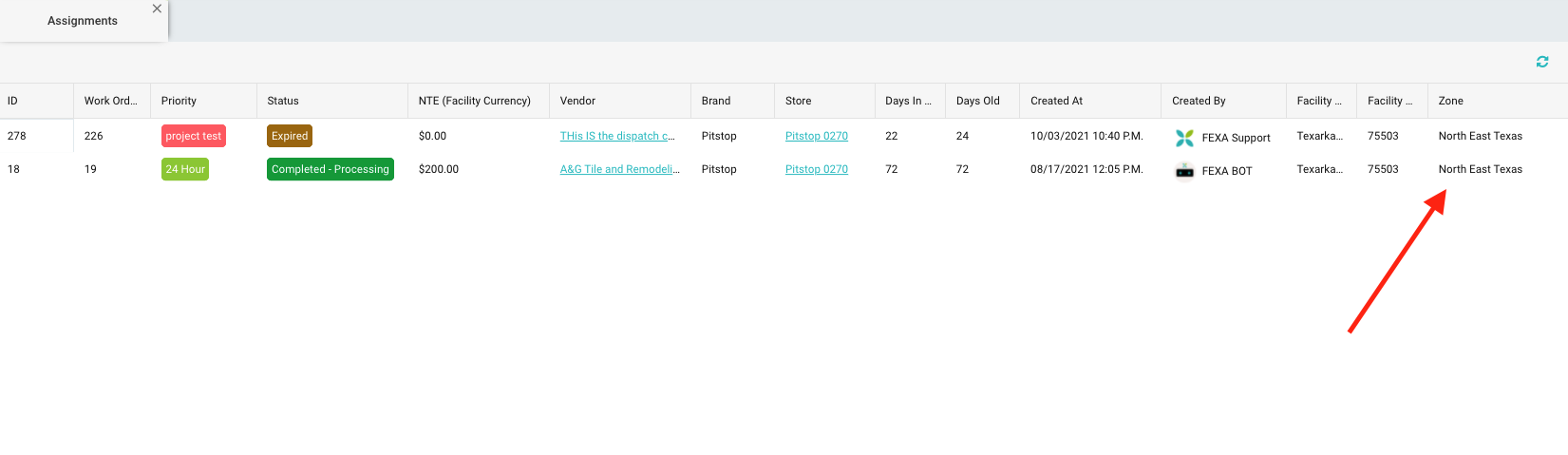Click the FEXA Support avatar icon
This screenshot has height=455, width=1568.
[x=1184, y=138]
